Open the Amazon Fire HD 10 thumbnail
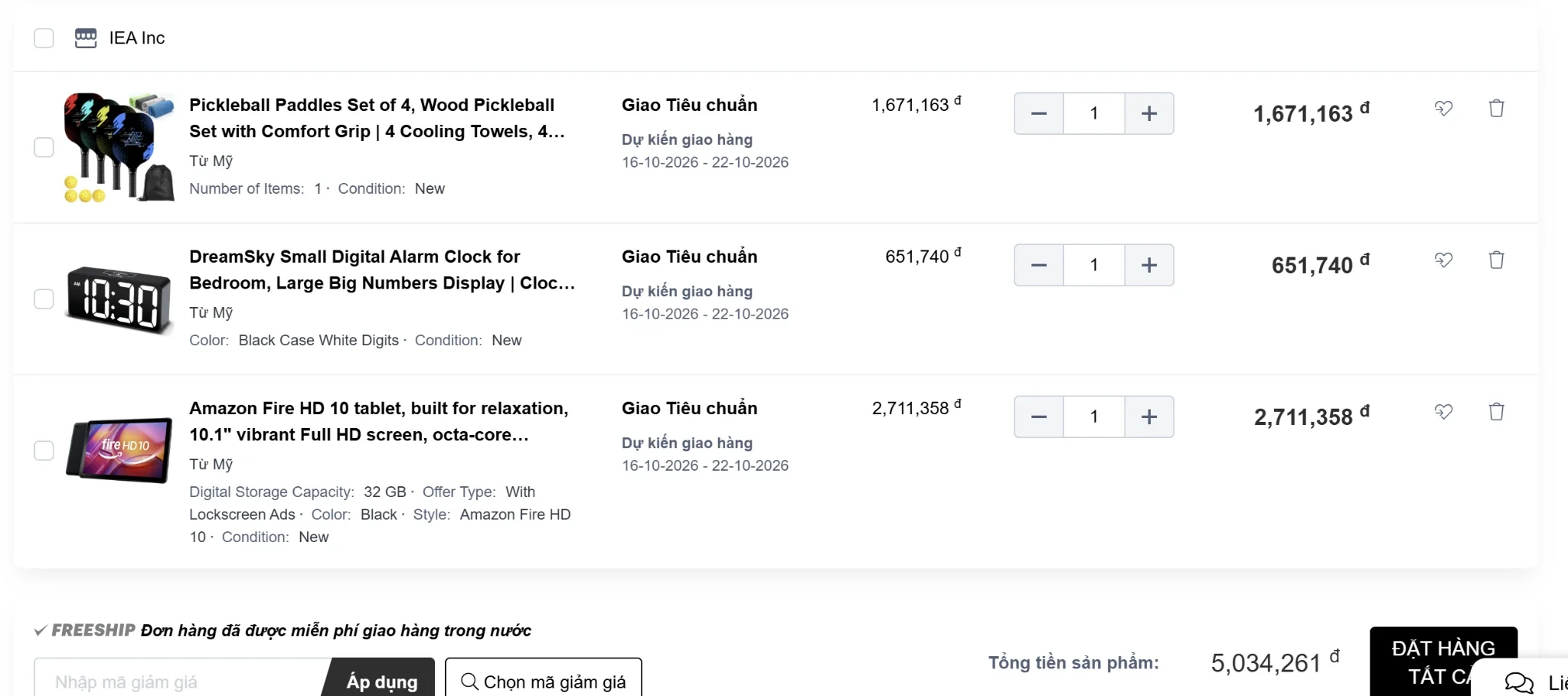The width and height of the screenshot is (1568, 696). click(x=119, y=449)
